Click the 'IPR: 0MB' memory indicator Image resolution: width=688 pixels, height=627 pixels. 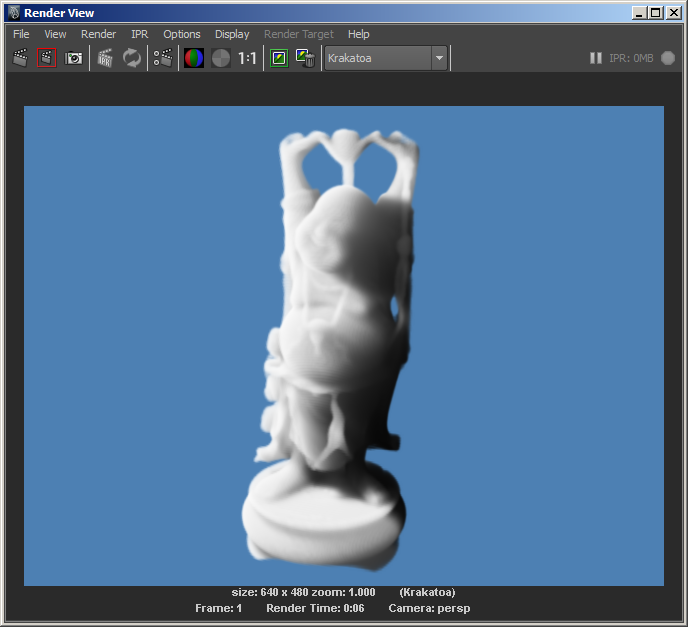(631, 58)
